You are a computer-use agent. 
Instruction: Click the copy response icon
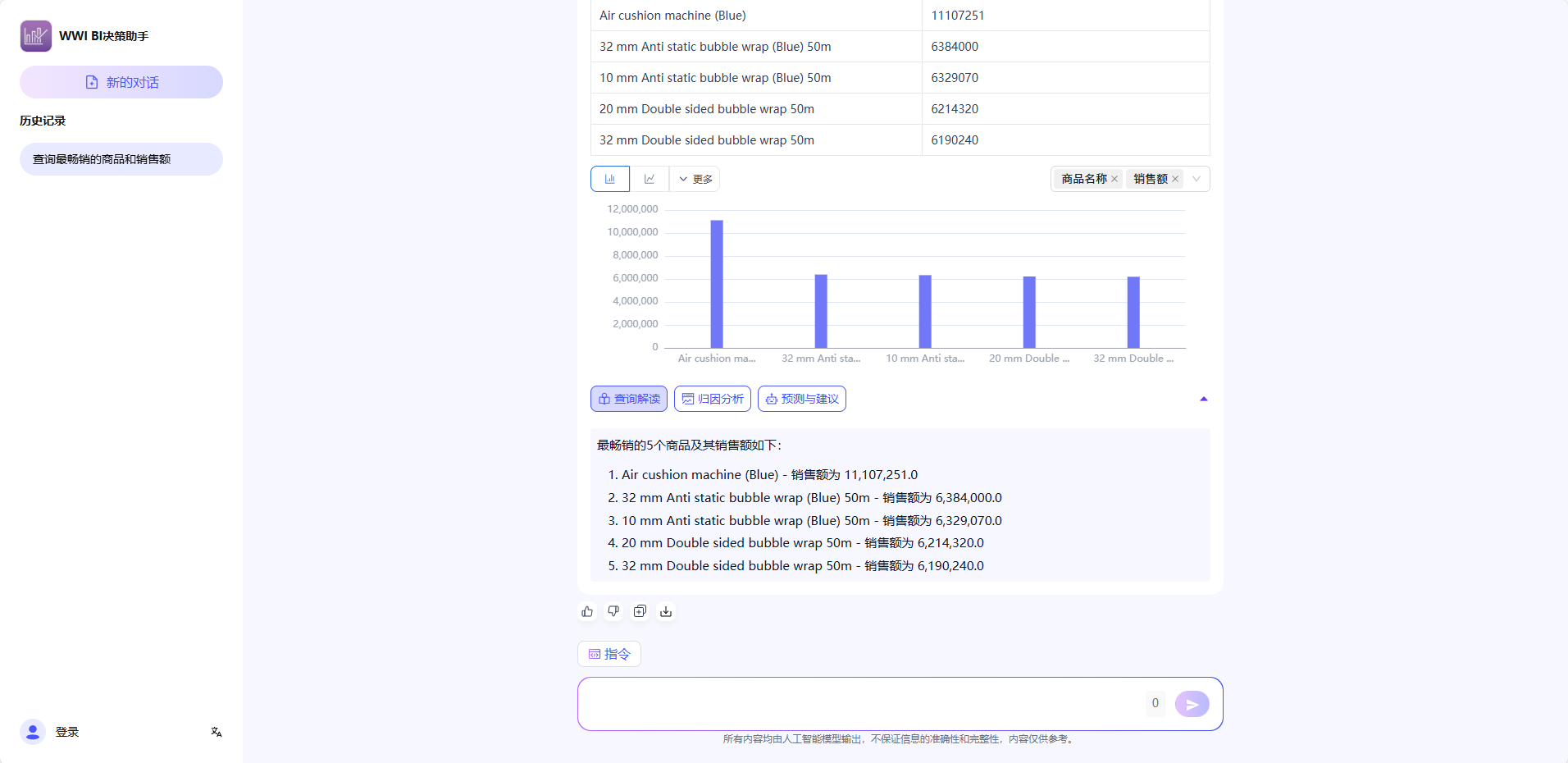click(640, 611)
